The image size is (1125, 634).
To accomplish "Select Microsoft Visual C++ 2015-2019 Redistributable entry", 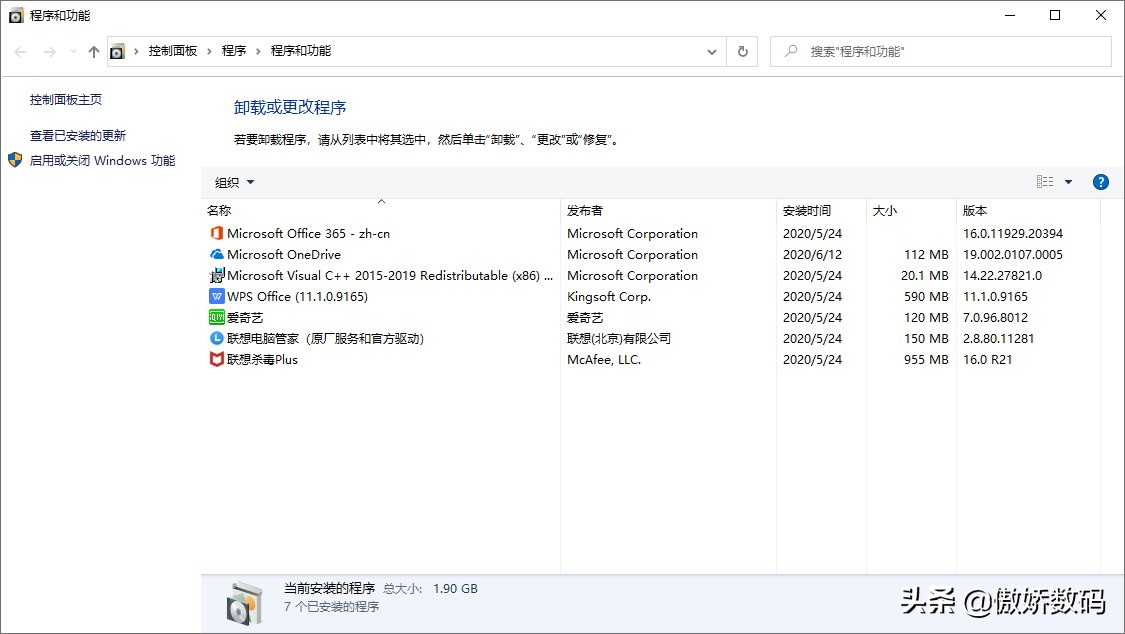I will point(390,275).
